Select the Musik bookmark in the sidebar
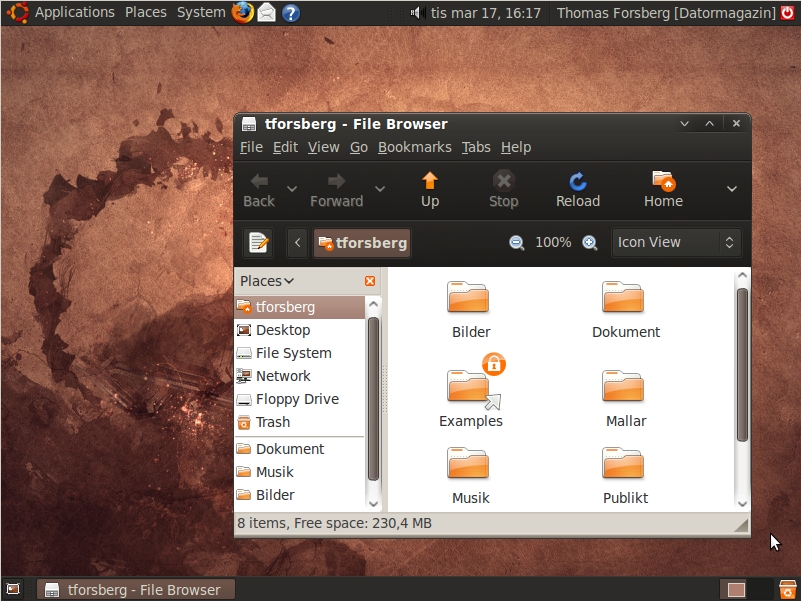801x601 pixels. coord(300,472)
